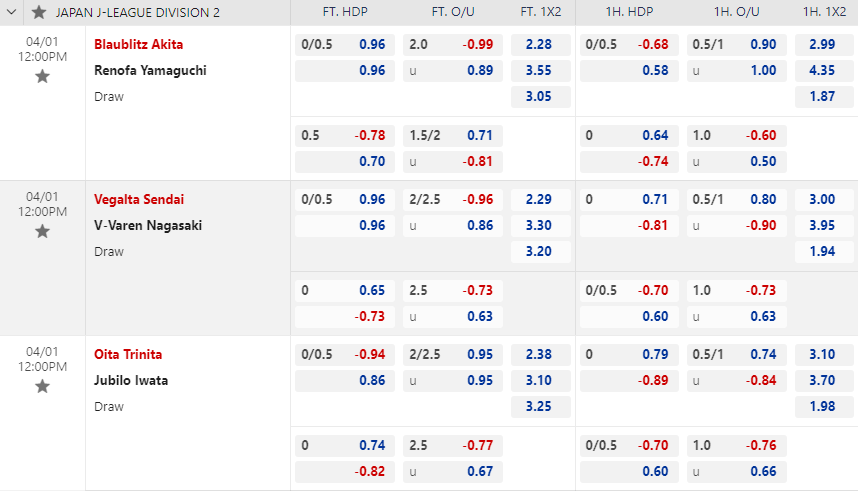858x491 pixels.
Task: Star the Oita Trinita match
Action: (42, 386)
